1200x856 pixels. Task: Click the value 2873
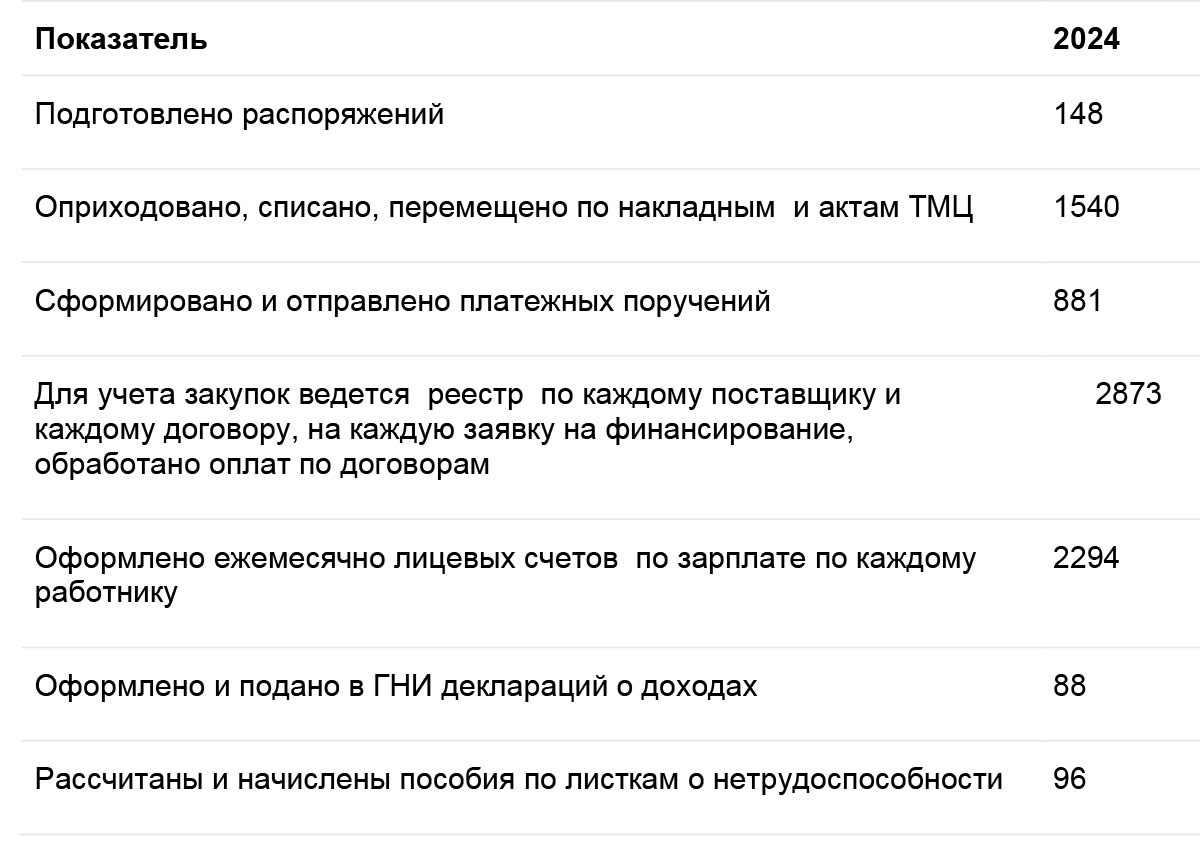click(x=1128, y=394)
